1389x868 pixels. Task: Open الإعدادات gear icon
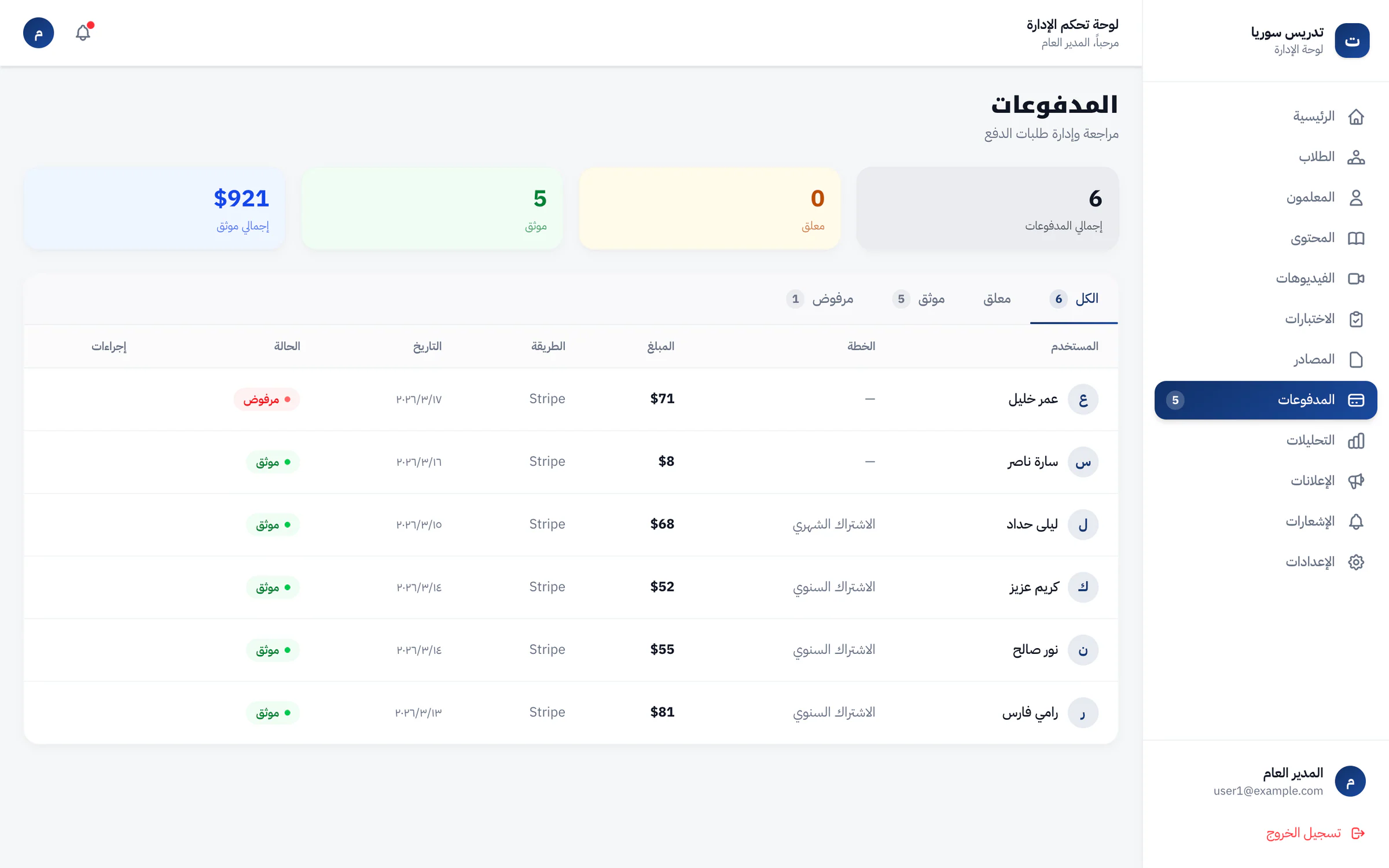point(1356,562)
